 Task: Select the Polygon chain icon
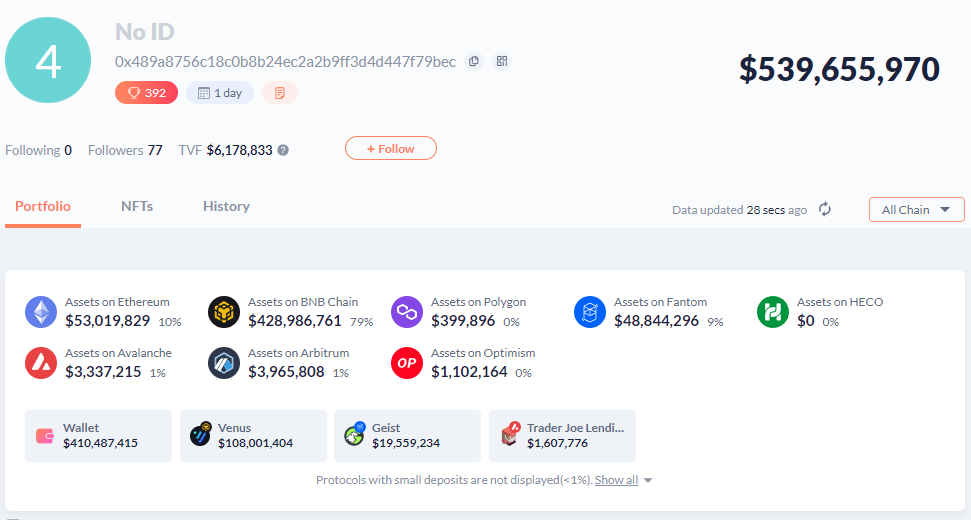[407, 311]
